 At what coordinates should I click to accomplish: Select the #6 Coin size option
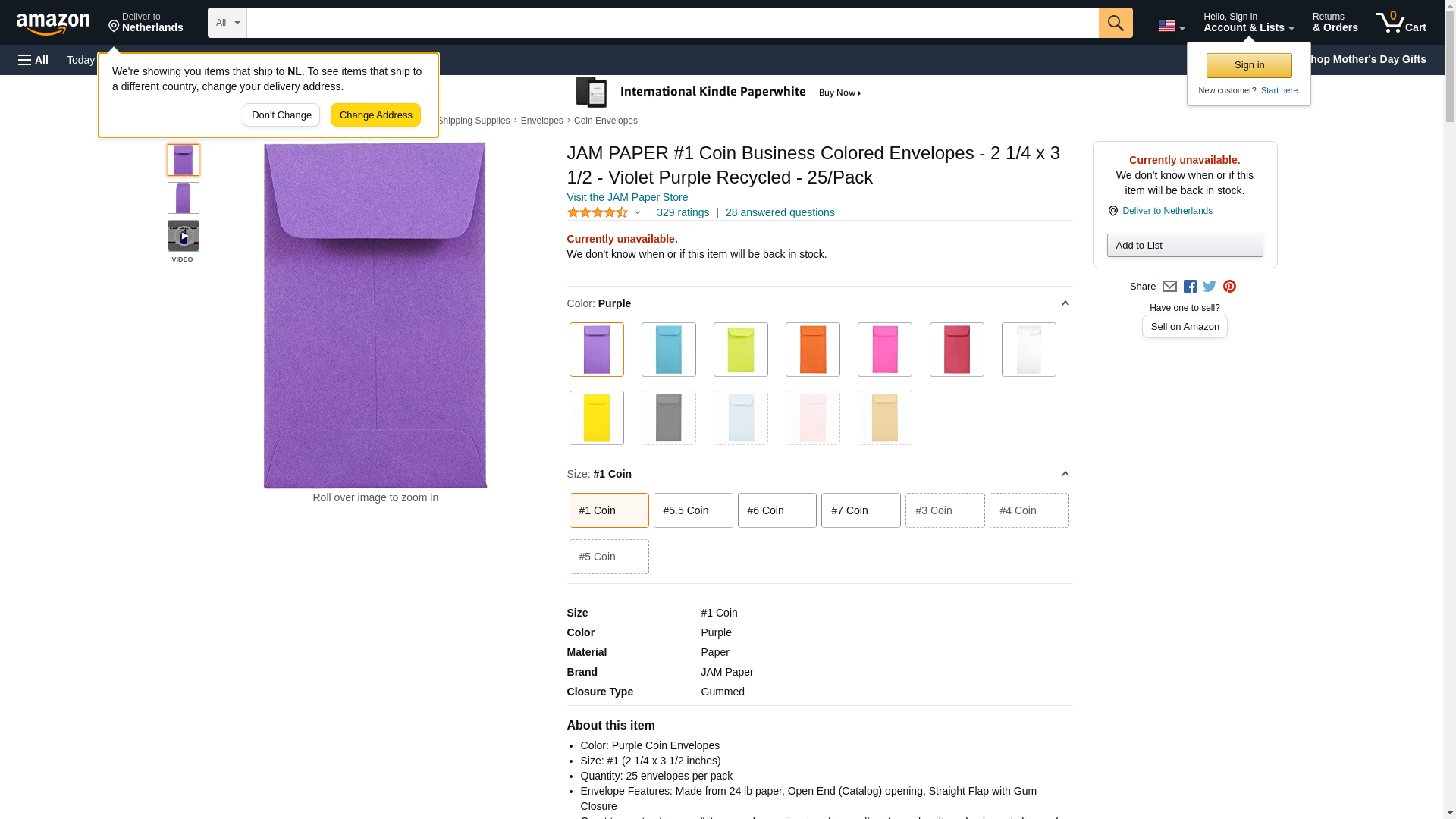pyautogui.click(x=777, y=510)
